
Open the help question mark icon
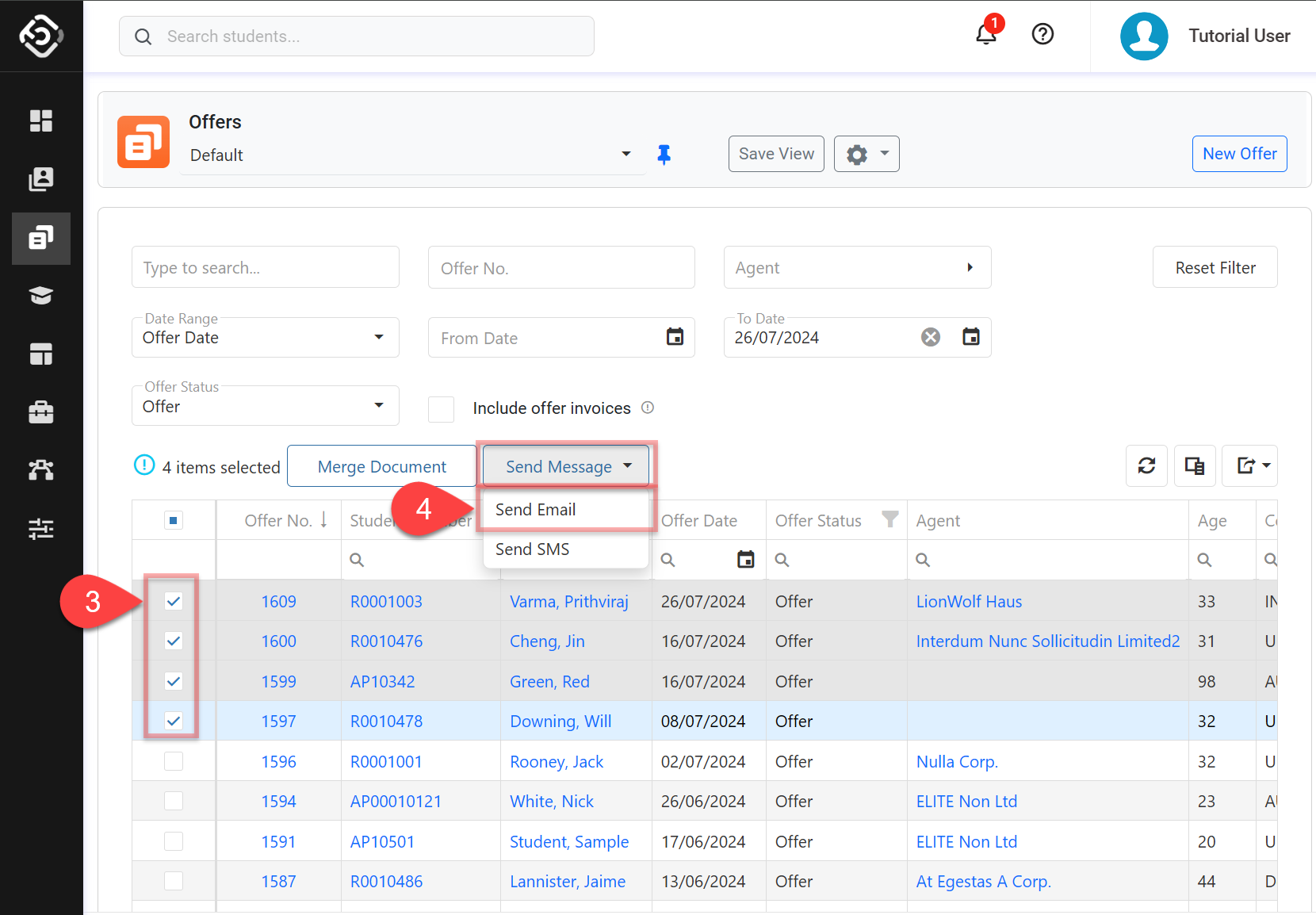[x=1042, y=34]
